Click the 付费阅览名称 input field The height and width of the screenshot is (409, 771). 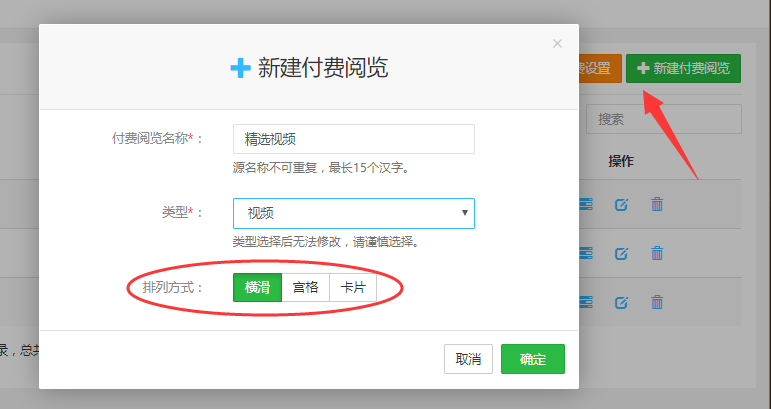coord(353,139)
